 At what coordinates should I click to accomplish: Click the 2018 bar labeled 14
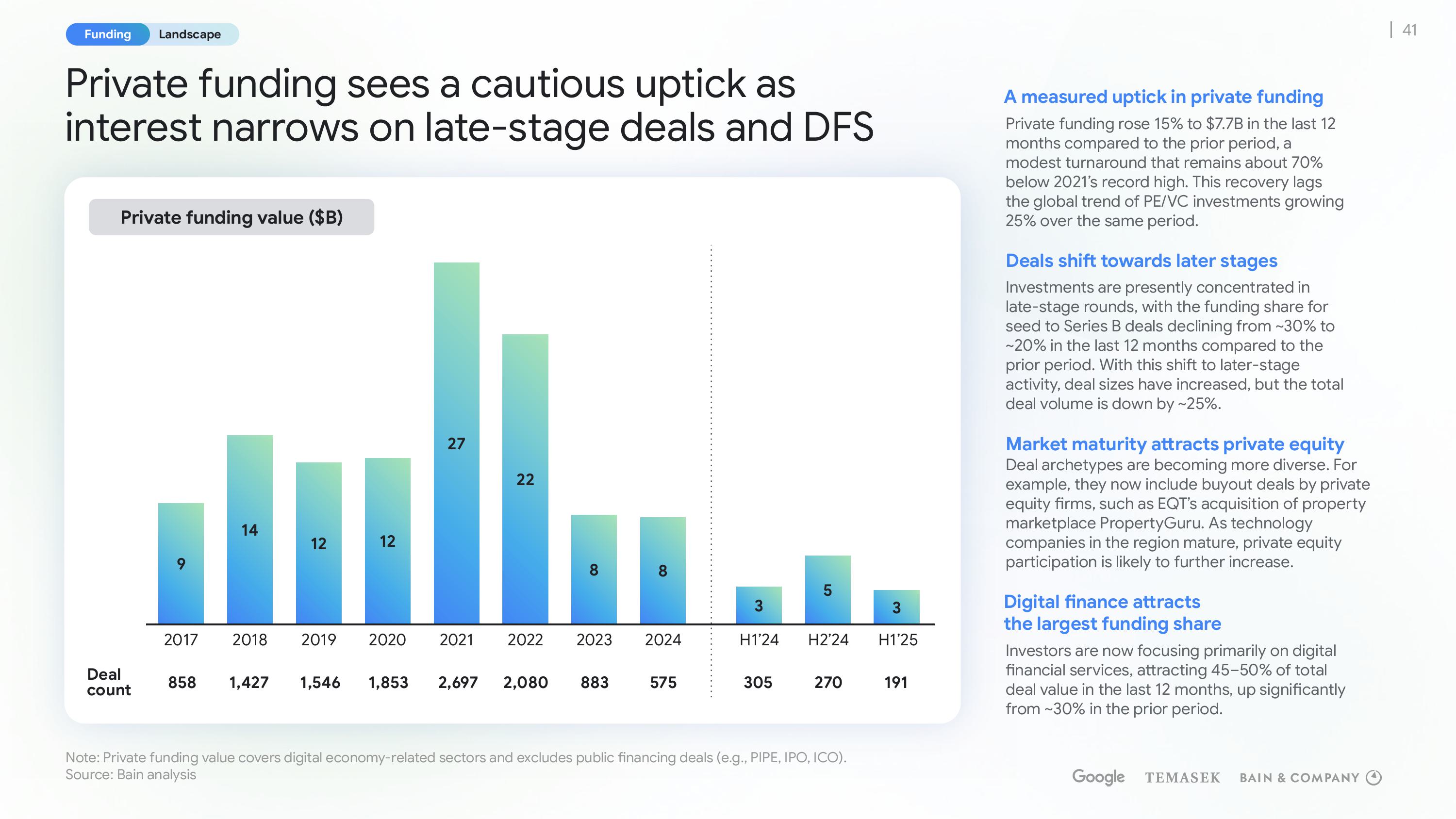click(249, 529)
